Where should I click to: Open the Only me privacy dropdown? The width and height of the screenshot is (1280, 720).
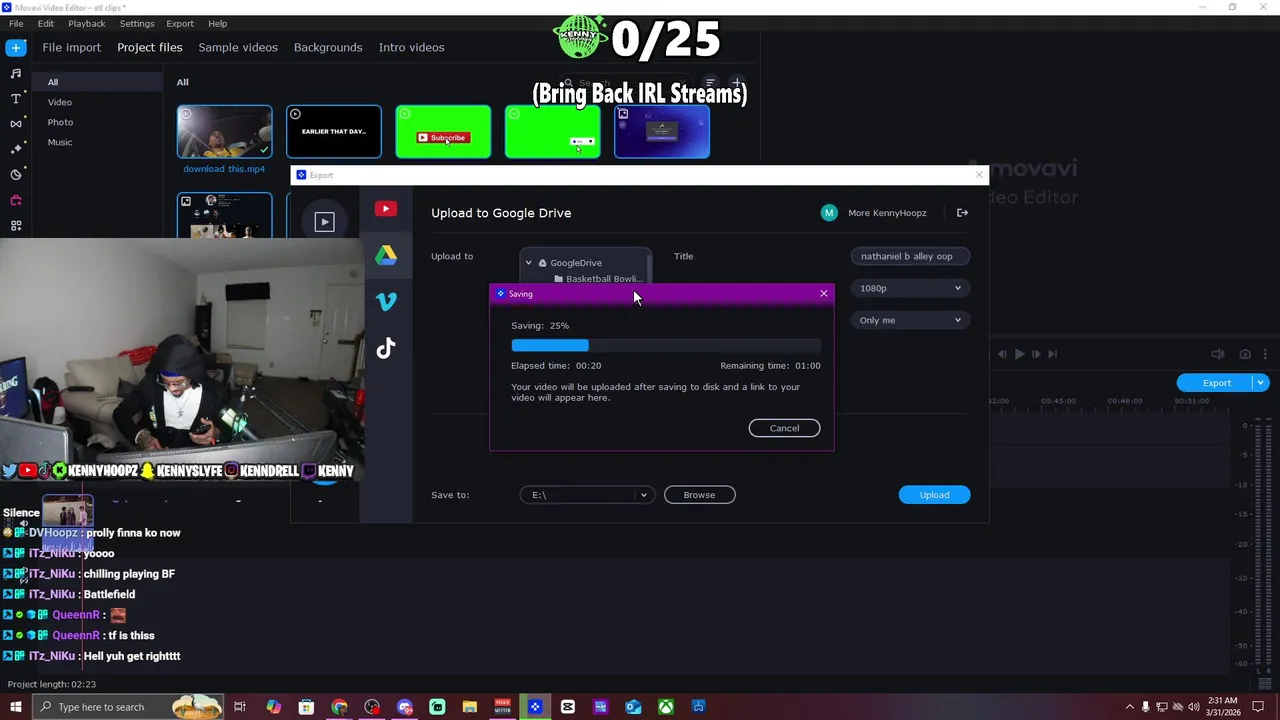click(x=910, y=320)
